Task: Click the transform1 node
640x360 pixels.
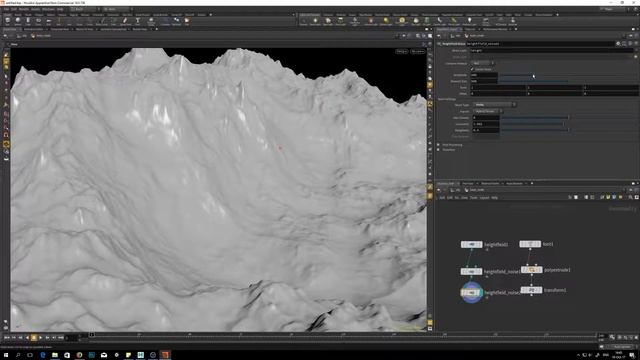Action: [531, 290]
